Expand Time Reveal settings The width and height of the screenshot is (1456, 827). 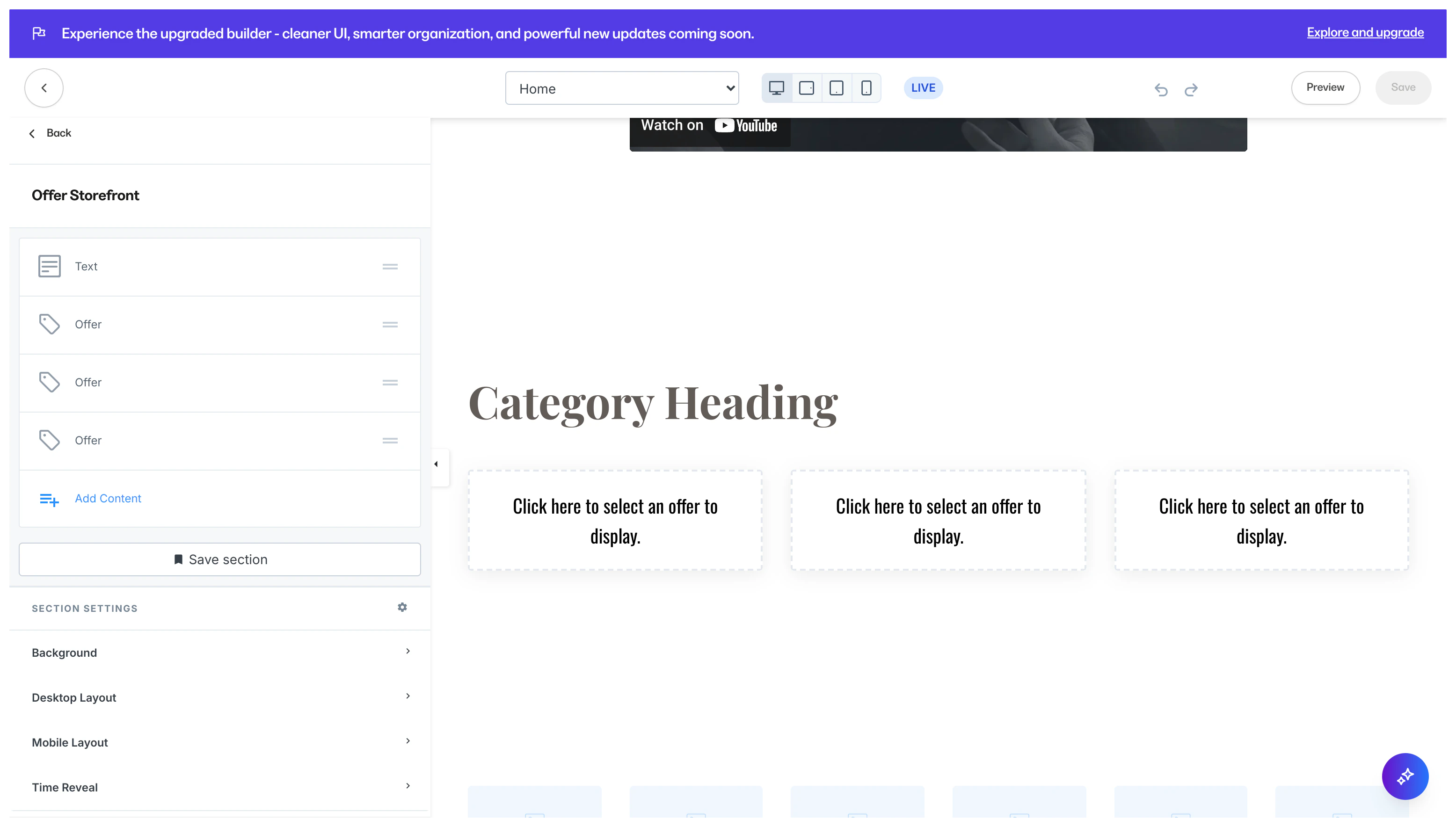[219, 787]
